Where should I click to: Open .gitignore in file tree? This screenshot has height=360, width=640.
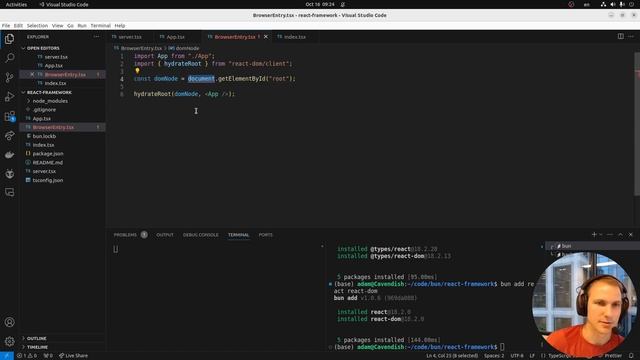point(44,109)
